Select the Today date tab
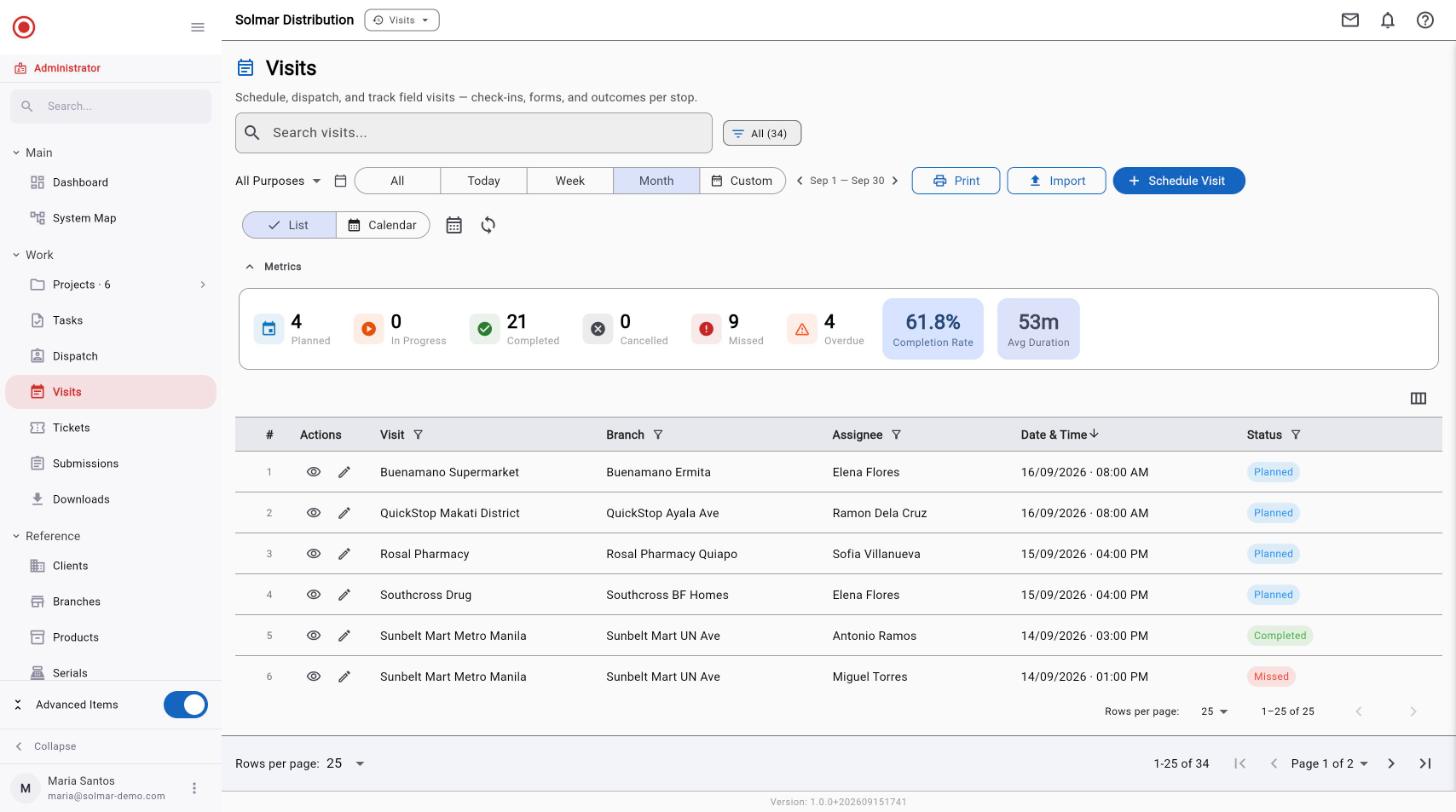 (483, 181)
